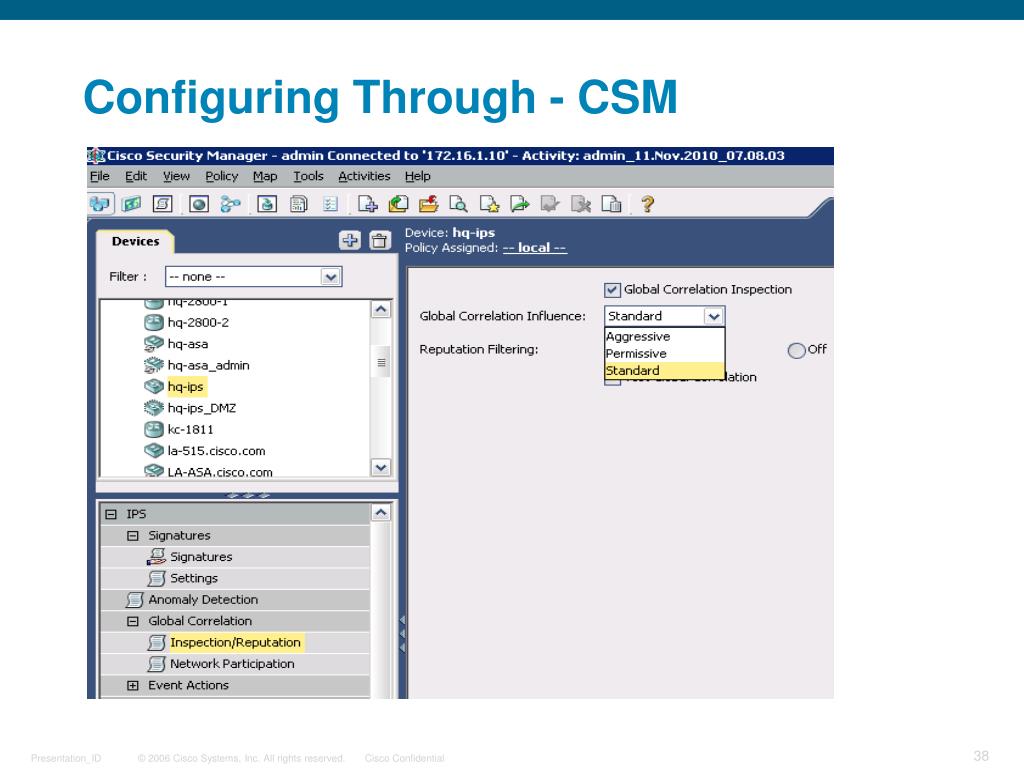
Task: Collapse the IPS tree node
Action: click(x=111, y=514)
